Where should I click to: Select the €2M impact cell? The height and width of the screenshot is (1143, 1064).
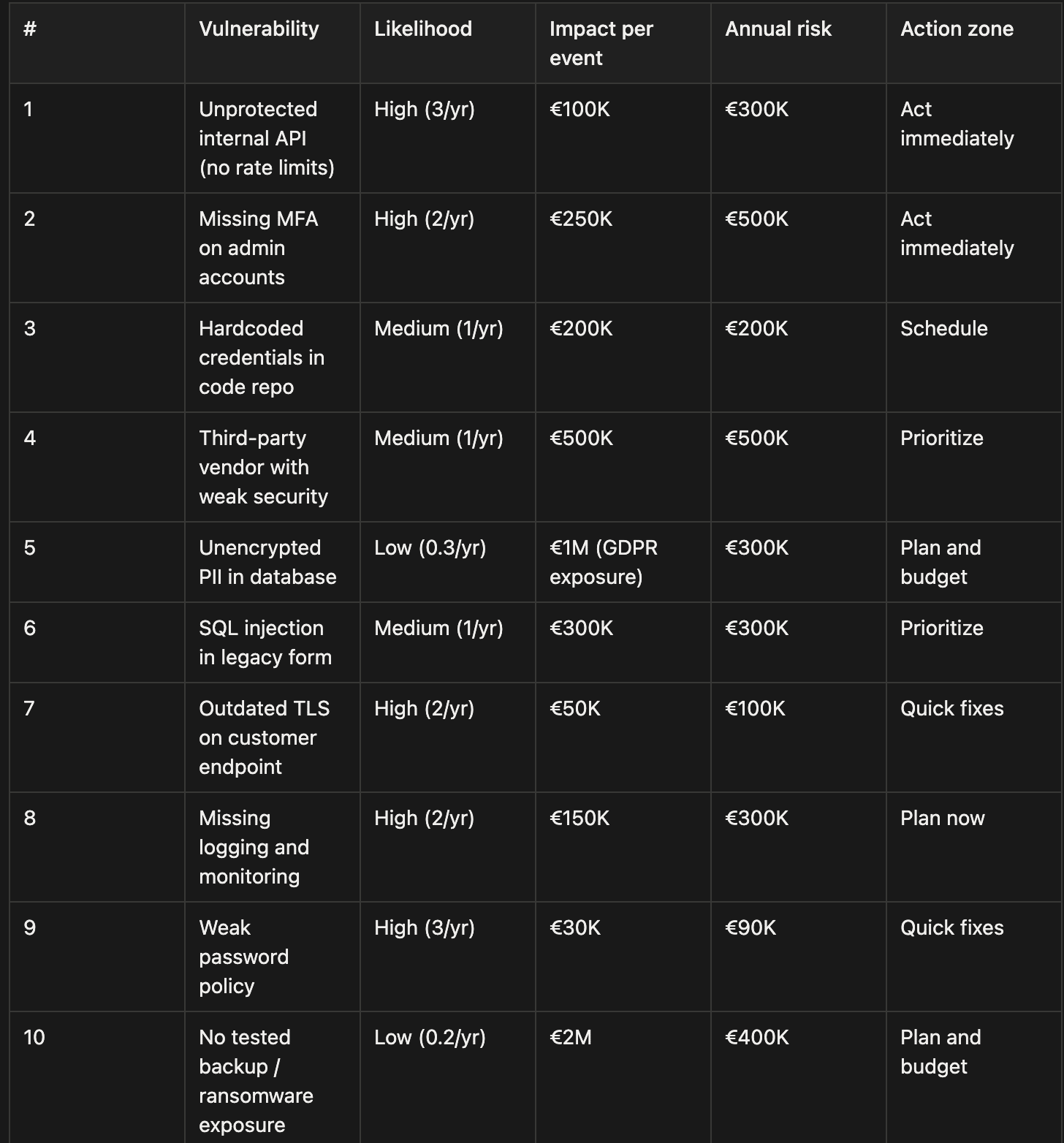tap(570, 1038)
